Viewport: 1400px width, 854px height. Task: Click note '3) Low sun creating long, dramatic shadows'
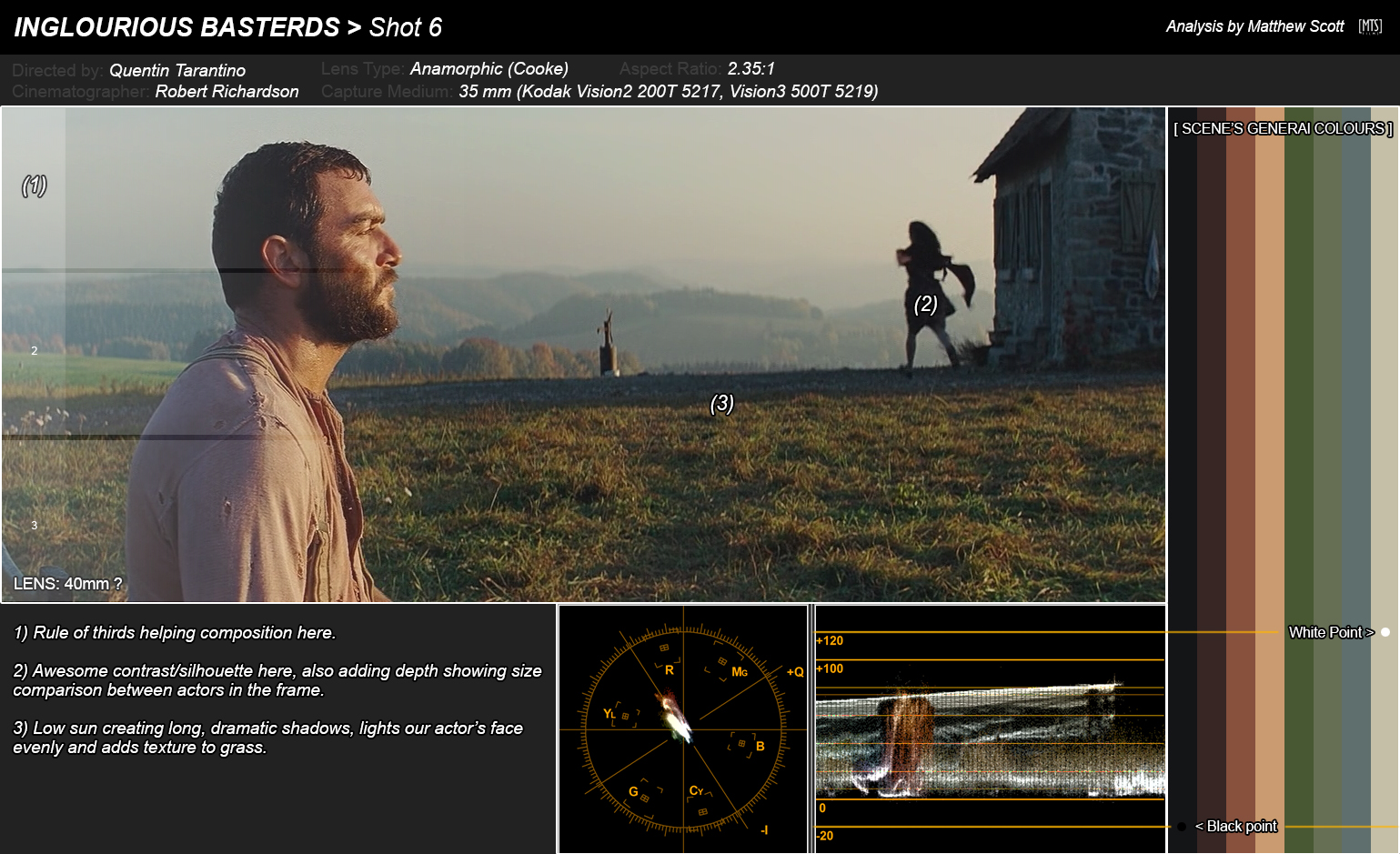[268, 738]
